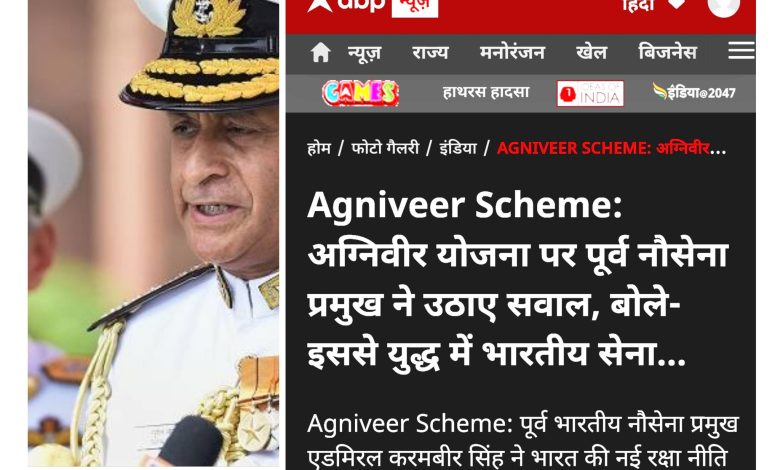Click the home icon in navigation bar
Image resolution: width=780 pixels, height=470 pixels.
click(320, 52)
